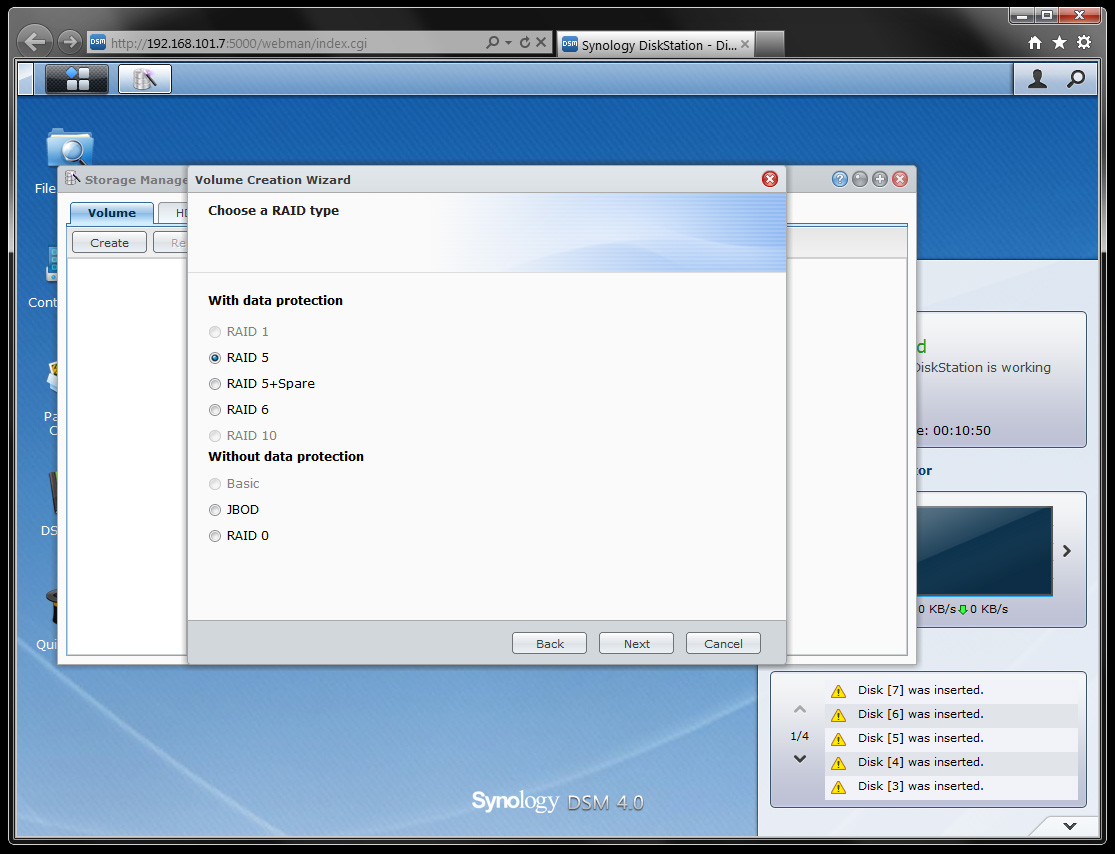
Task: Open Storage Manager help question icon
Action: 840,179
